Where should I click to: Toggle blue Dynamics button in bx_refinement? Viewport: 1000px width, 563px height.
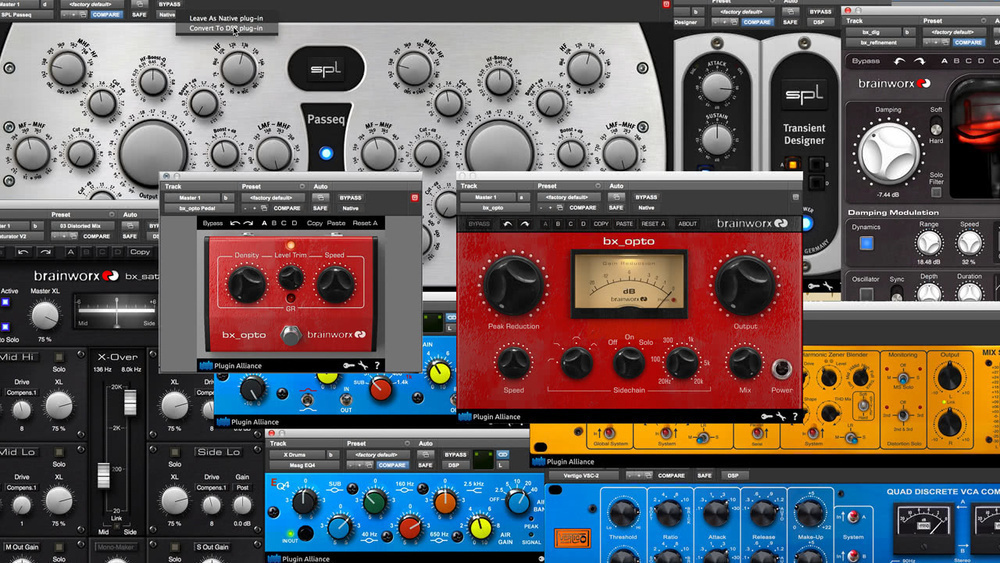(866, 243)
